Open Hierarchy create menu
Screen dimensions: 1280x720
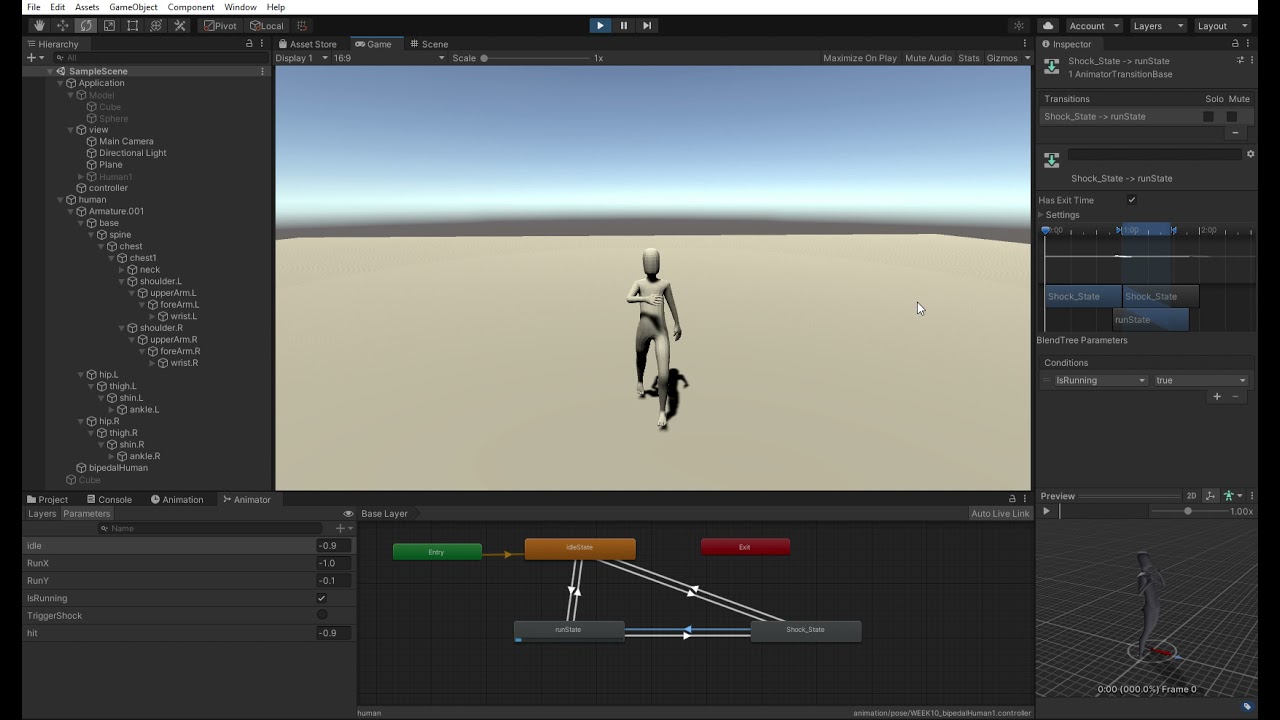click(x=34, y=58)
